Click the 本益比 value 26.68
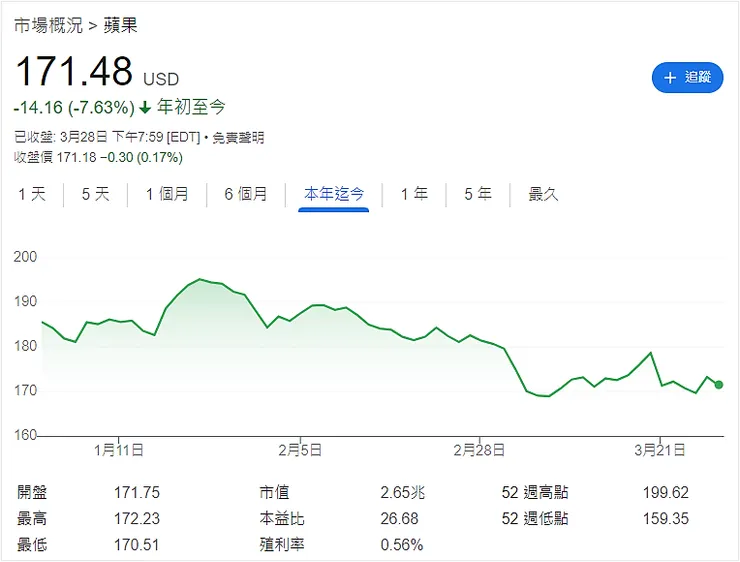This screenshot has width=740, height=562. (399, 519)
